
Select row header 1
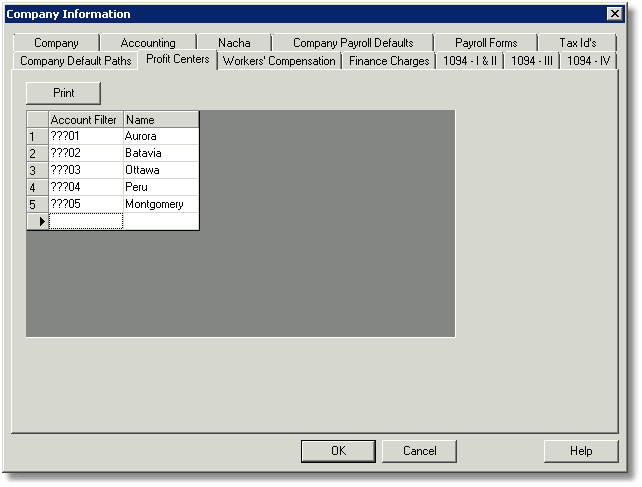coord(37,136)
